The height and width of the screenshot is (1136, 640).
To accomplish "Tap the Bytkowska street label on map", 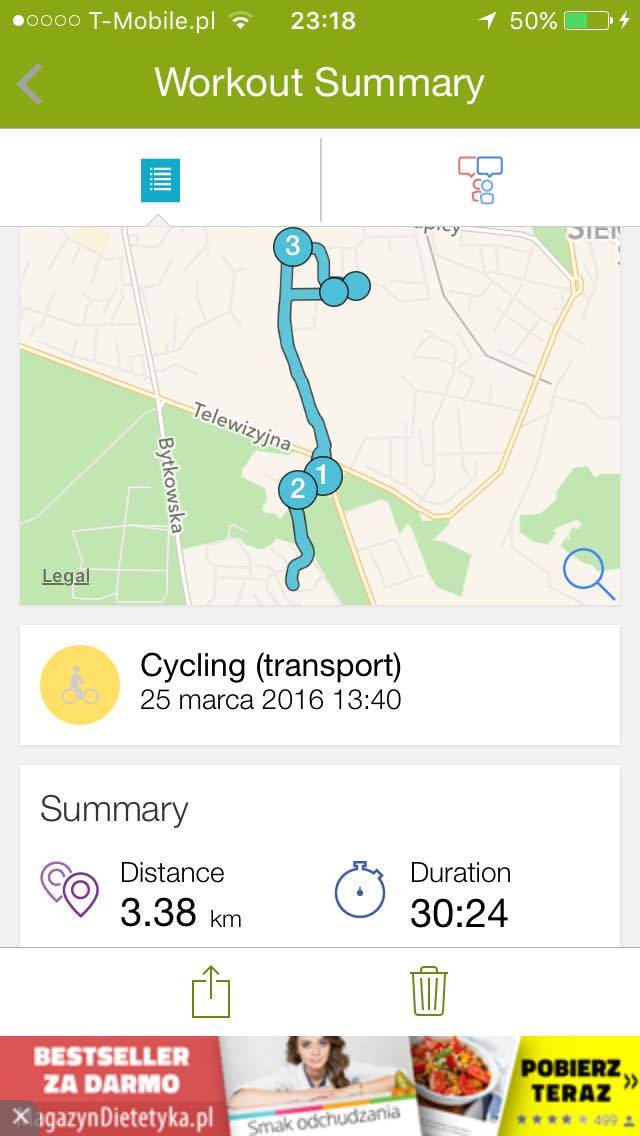I will 168,485.
